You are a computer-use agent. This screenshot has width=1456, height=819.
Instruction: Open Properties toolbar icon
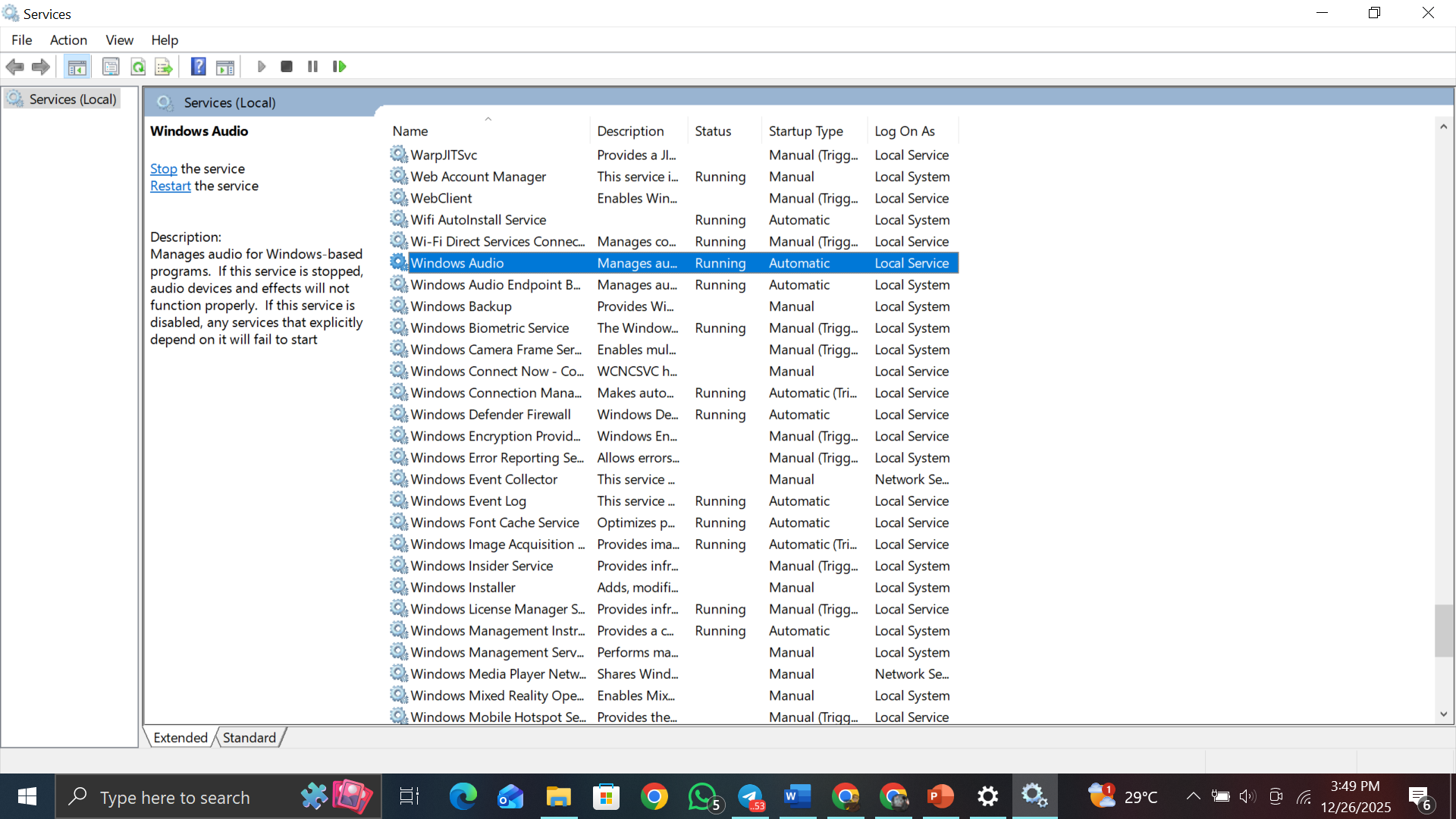pyautogui.click(x=111, y=67)
